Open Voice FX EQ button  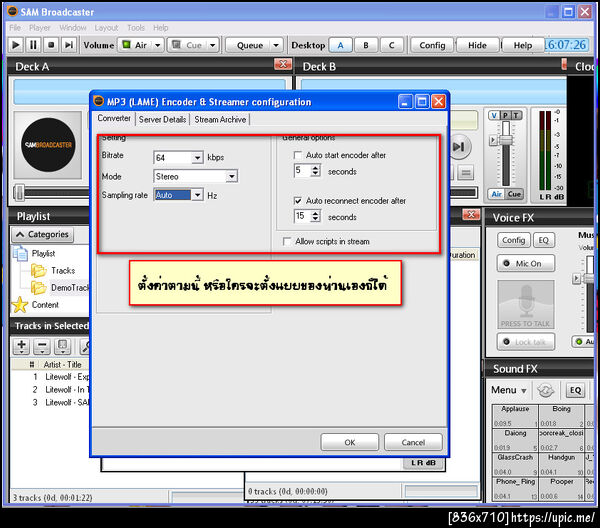coord(543,240)
